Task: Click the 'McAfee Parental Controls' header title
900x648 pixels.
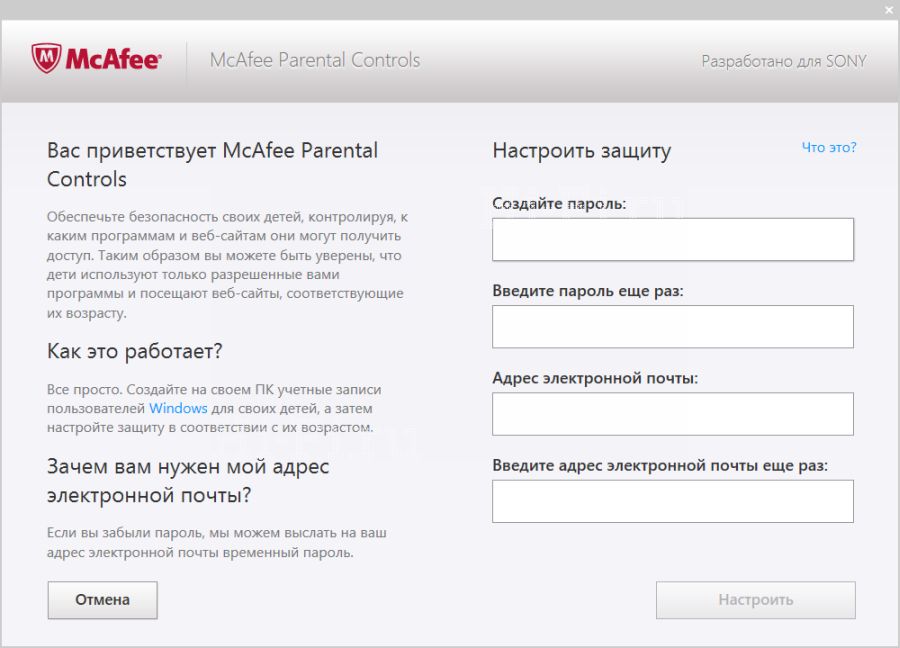Action: coord(315,60)
